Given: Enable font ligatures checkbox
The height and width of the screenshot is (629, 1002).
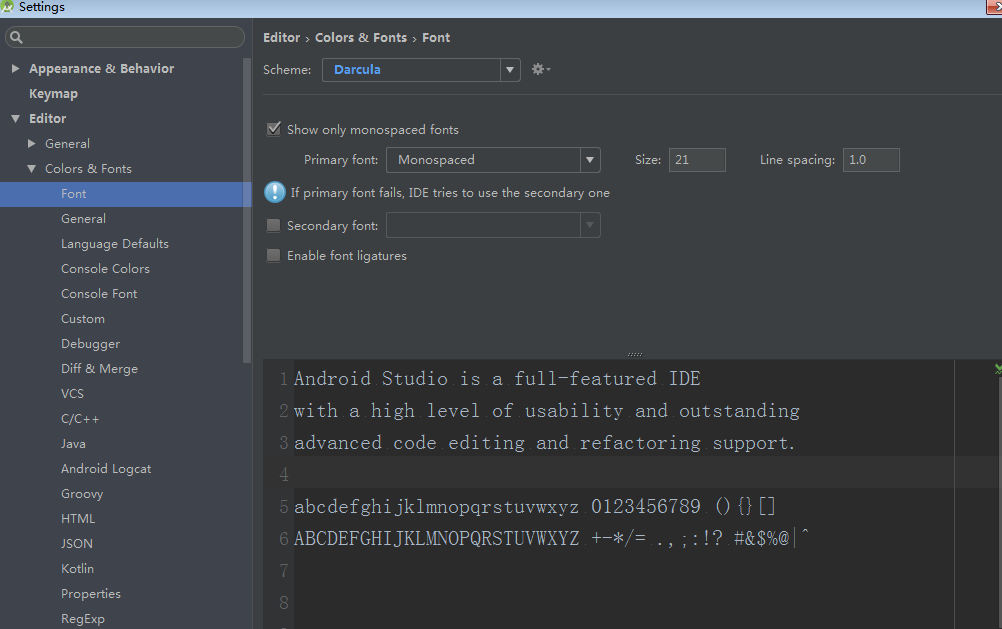Looking at the screenshot, I should pos(274,256).
